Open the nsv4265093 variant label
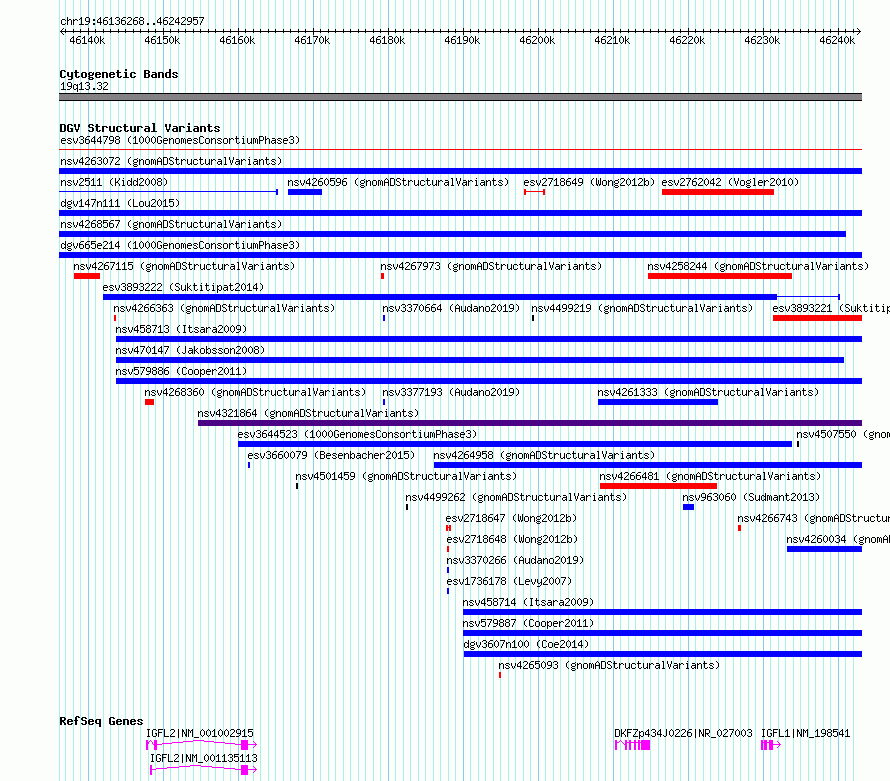Viewport: 890px width, 781px height. point(609,665)
